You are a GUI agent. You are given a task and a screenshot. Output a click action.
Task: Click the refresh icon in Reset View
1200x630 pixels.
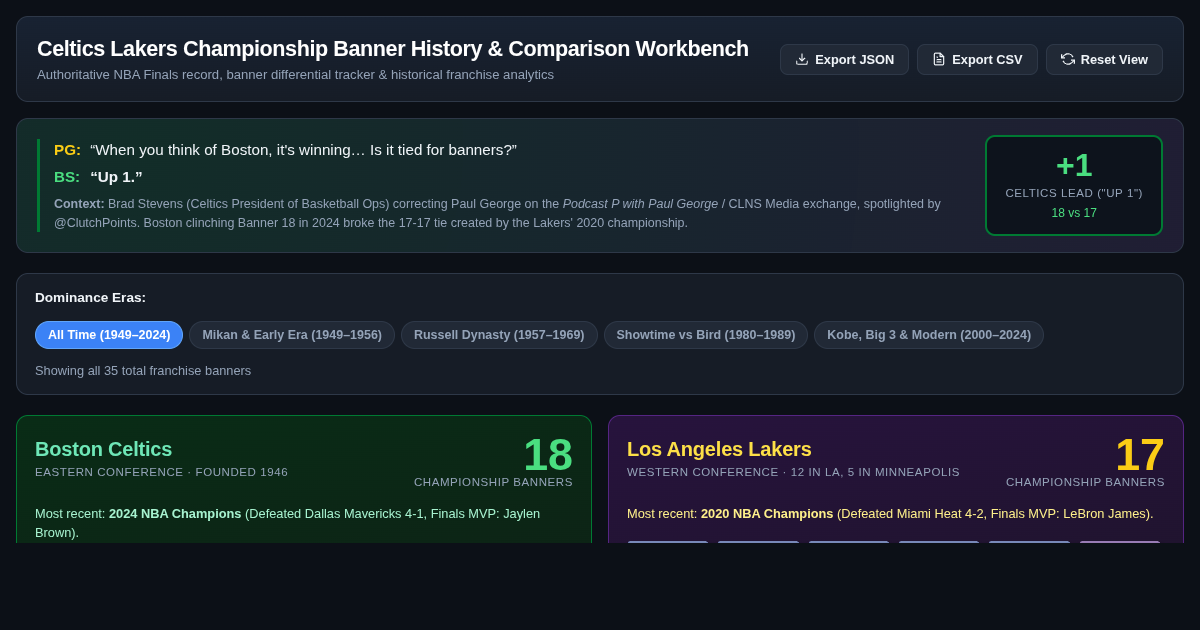tap(1068, 59)
